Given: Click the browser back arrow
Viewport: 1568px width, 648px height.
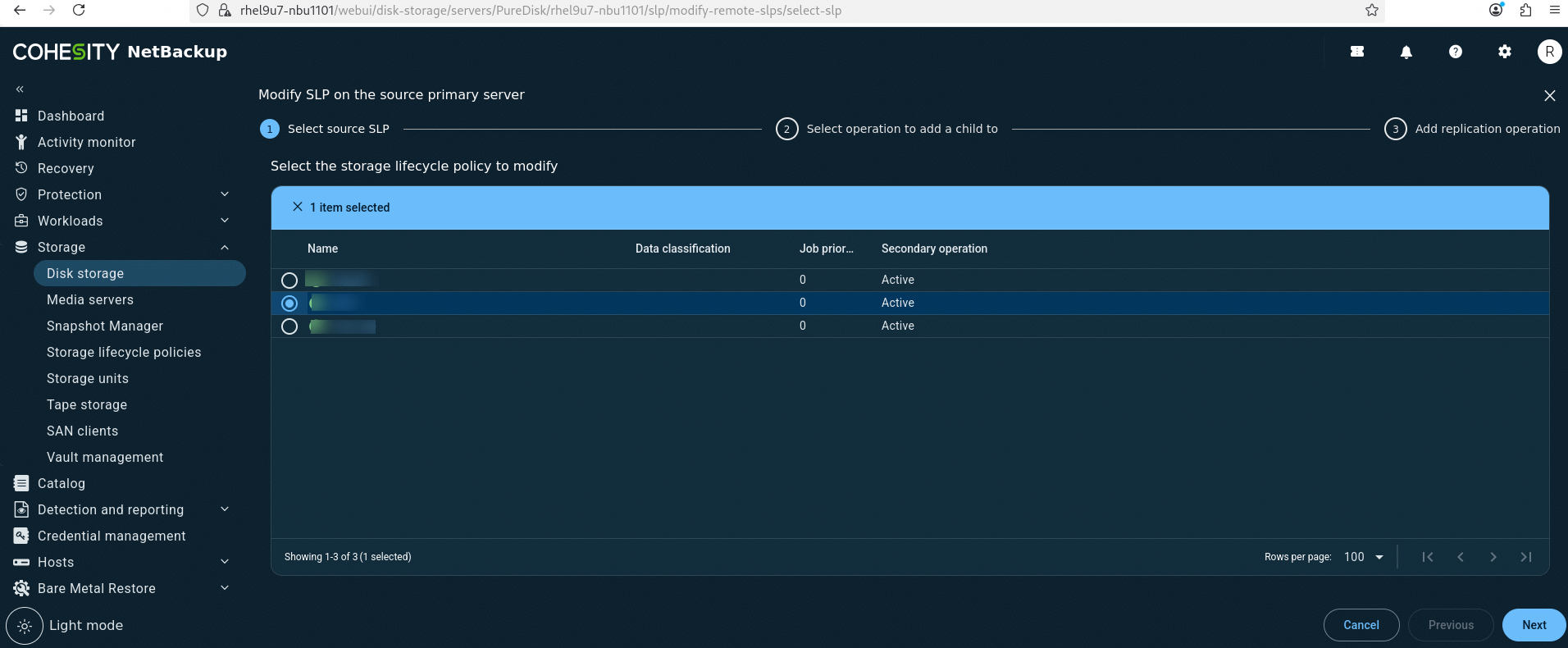Looking at the screenshot, I should coord(20,10).
